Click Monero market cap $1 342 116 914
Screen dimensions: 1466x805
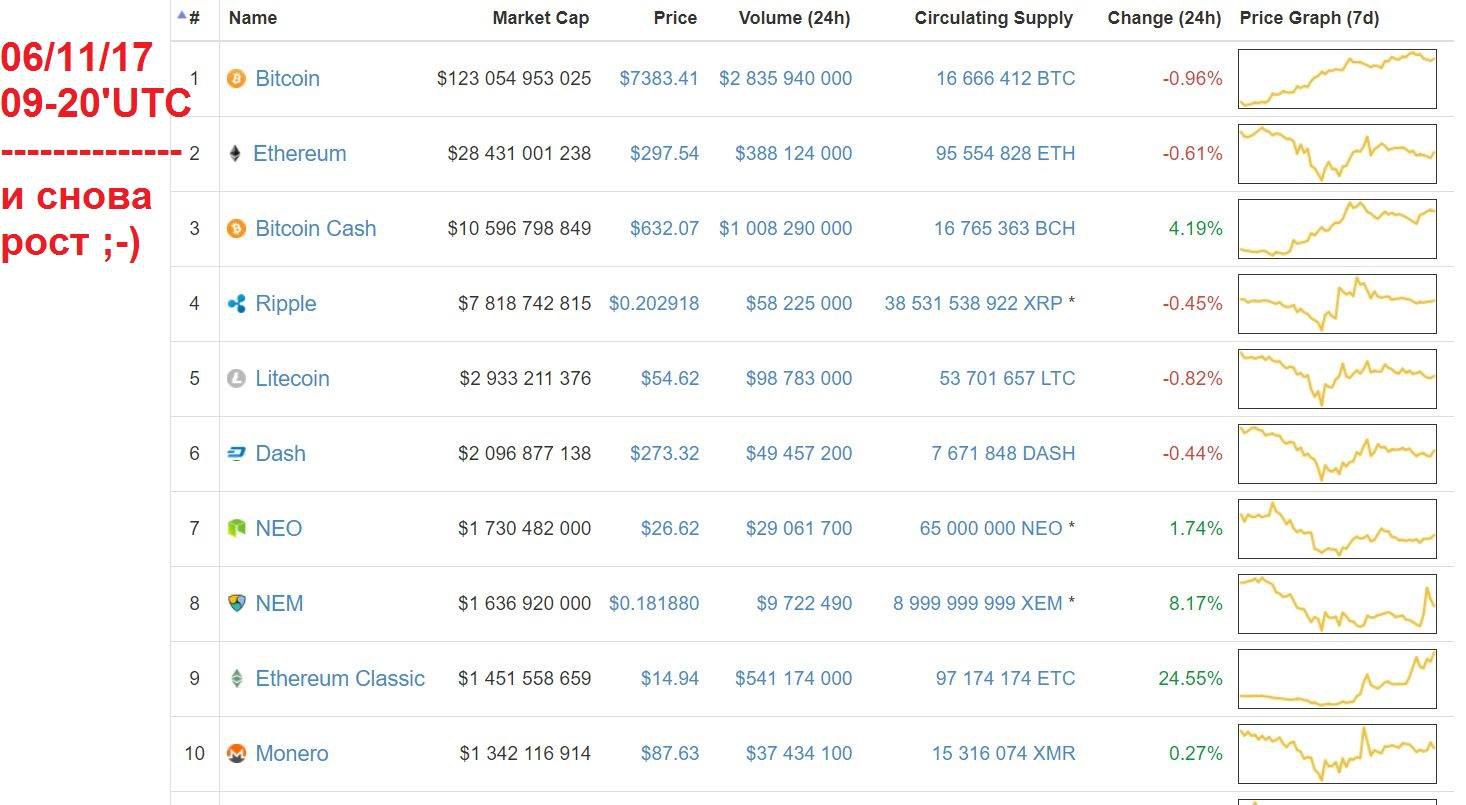click(525, 753)
